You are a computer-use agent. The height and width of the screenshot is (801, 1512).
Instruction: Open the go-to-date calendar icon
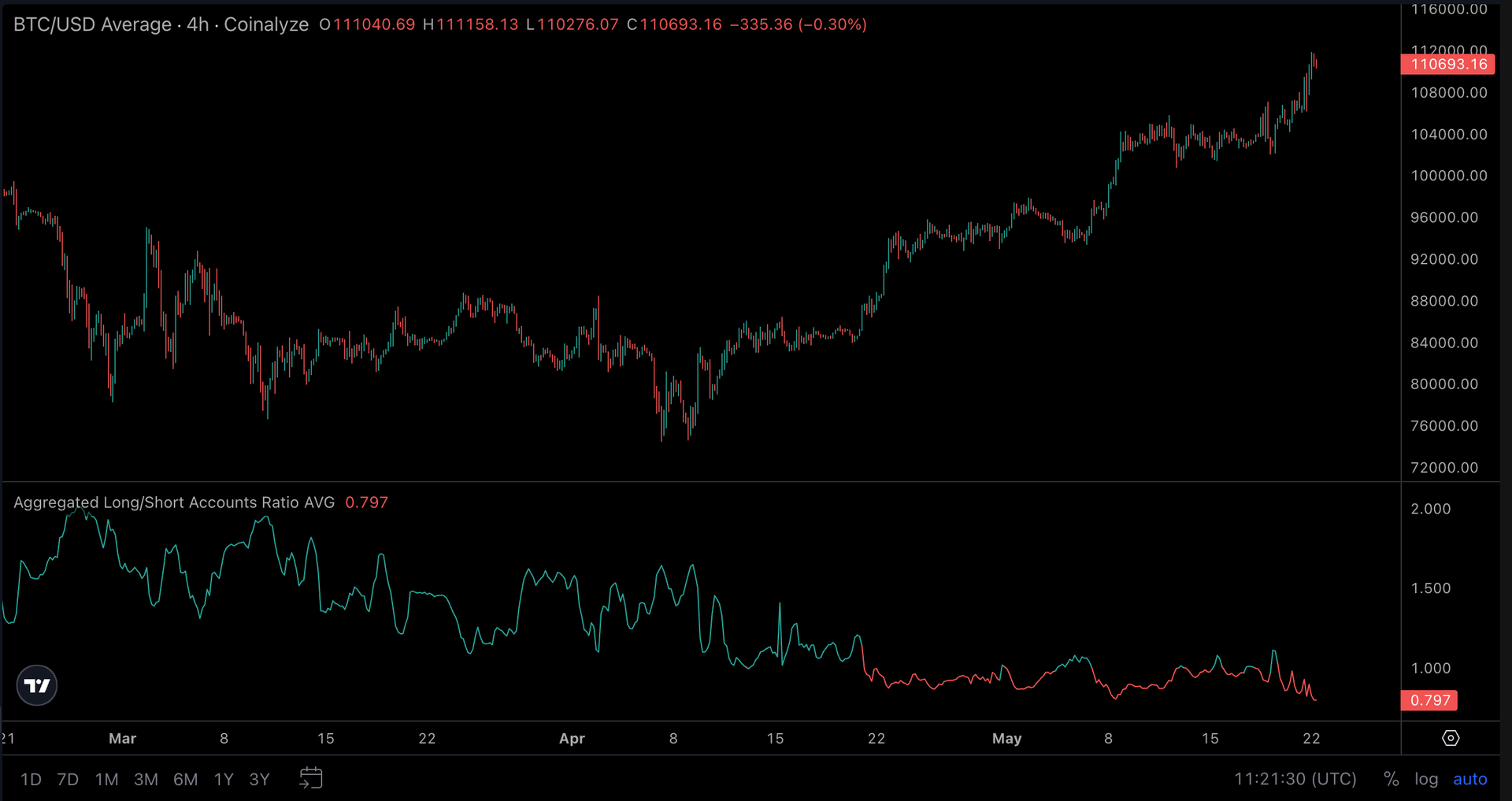click(310, 778)
